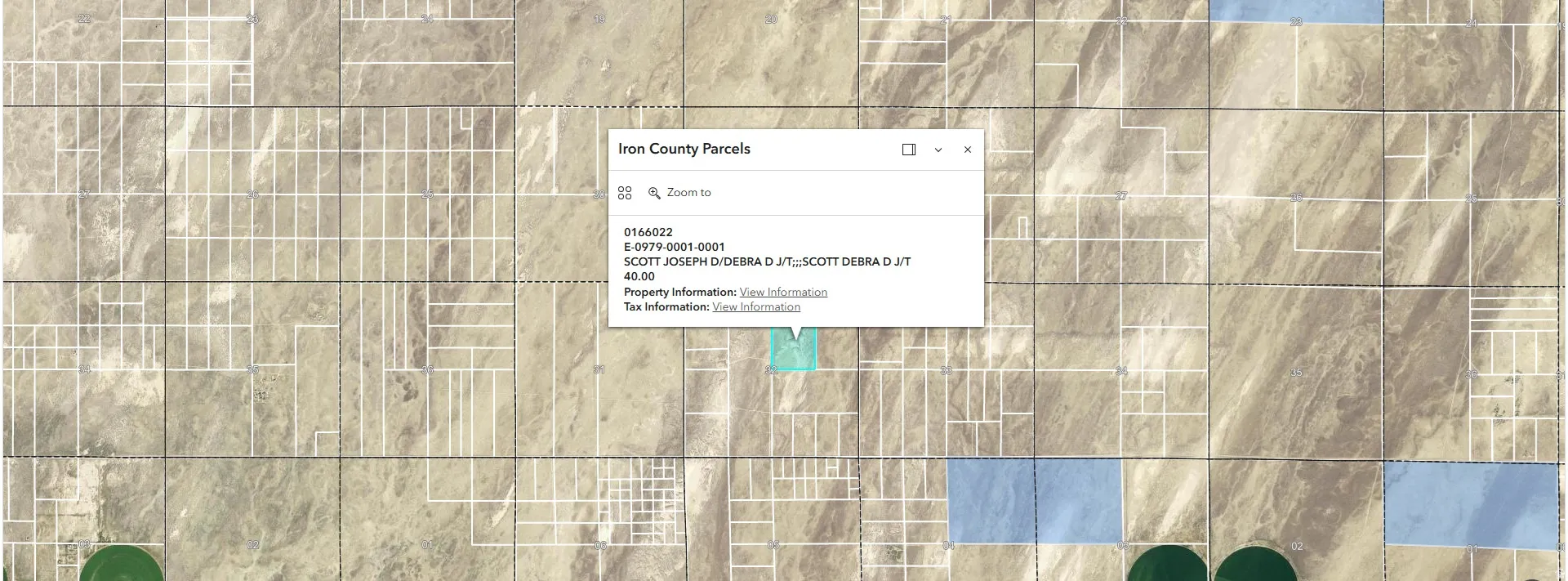
Task: Select blue shaded parcel beside section 04
Action: pyautogui.click(x=991, y=501)
